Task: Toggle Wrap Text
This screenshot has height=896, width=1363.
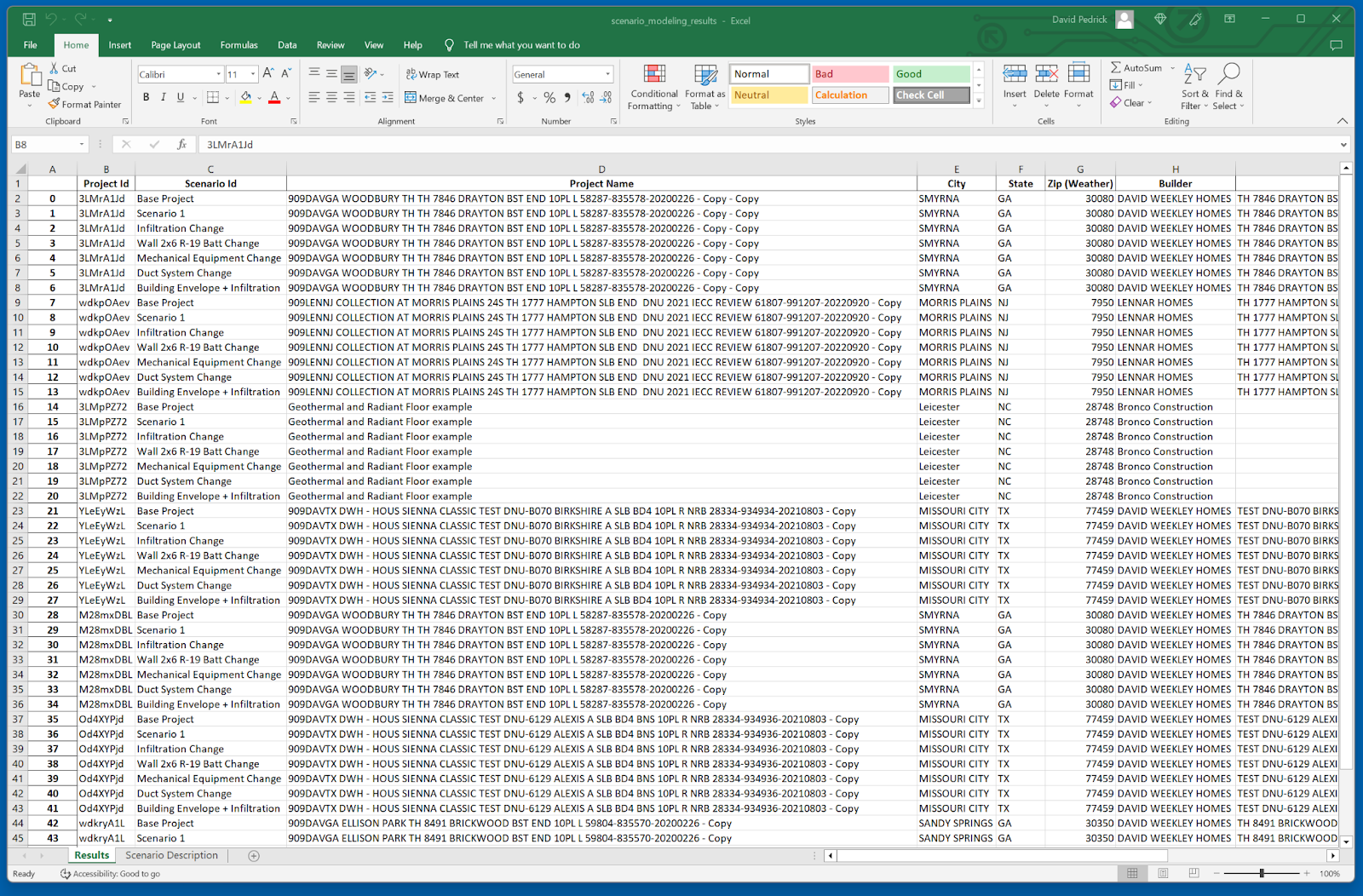Action: coord(433,75)
